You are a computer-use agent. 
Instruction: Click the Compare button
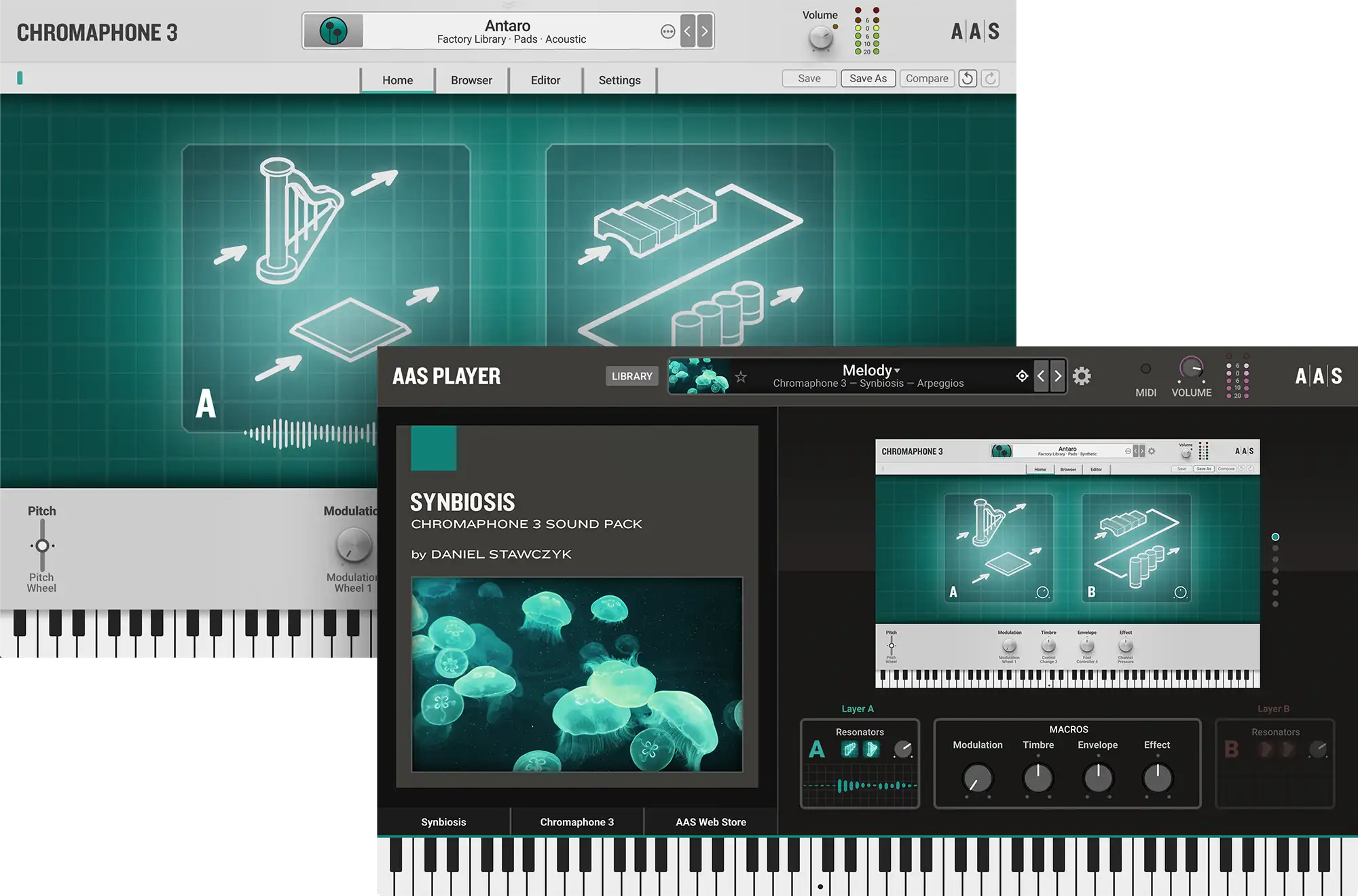[927, 79]
